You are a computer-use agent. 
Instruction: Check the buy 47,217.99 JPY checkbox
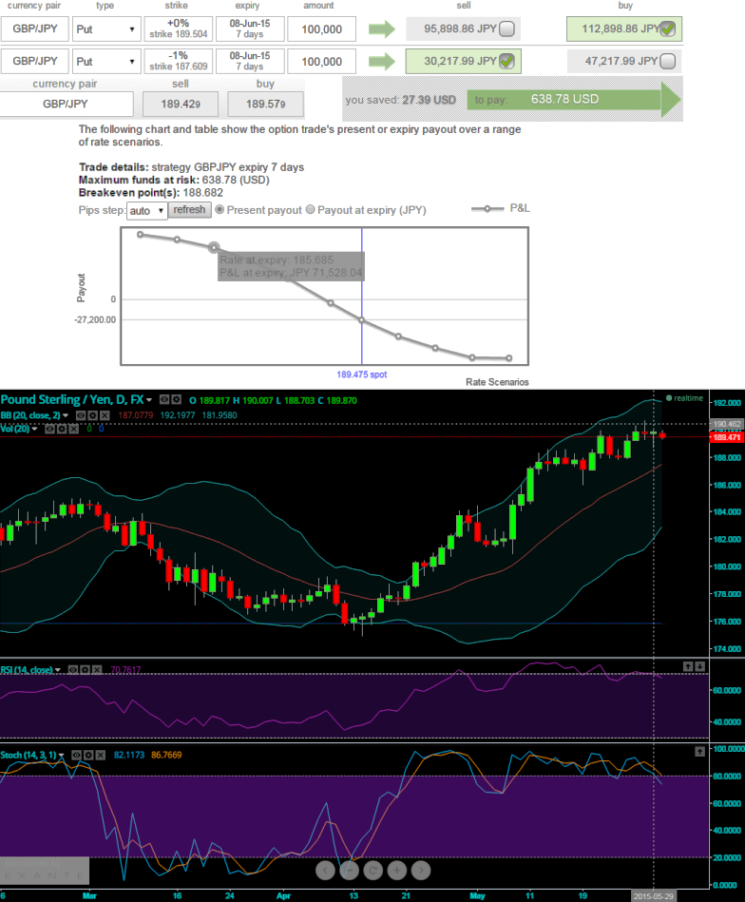click(667, 61)
